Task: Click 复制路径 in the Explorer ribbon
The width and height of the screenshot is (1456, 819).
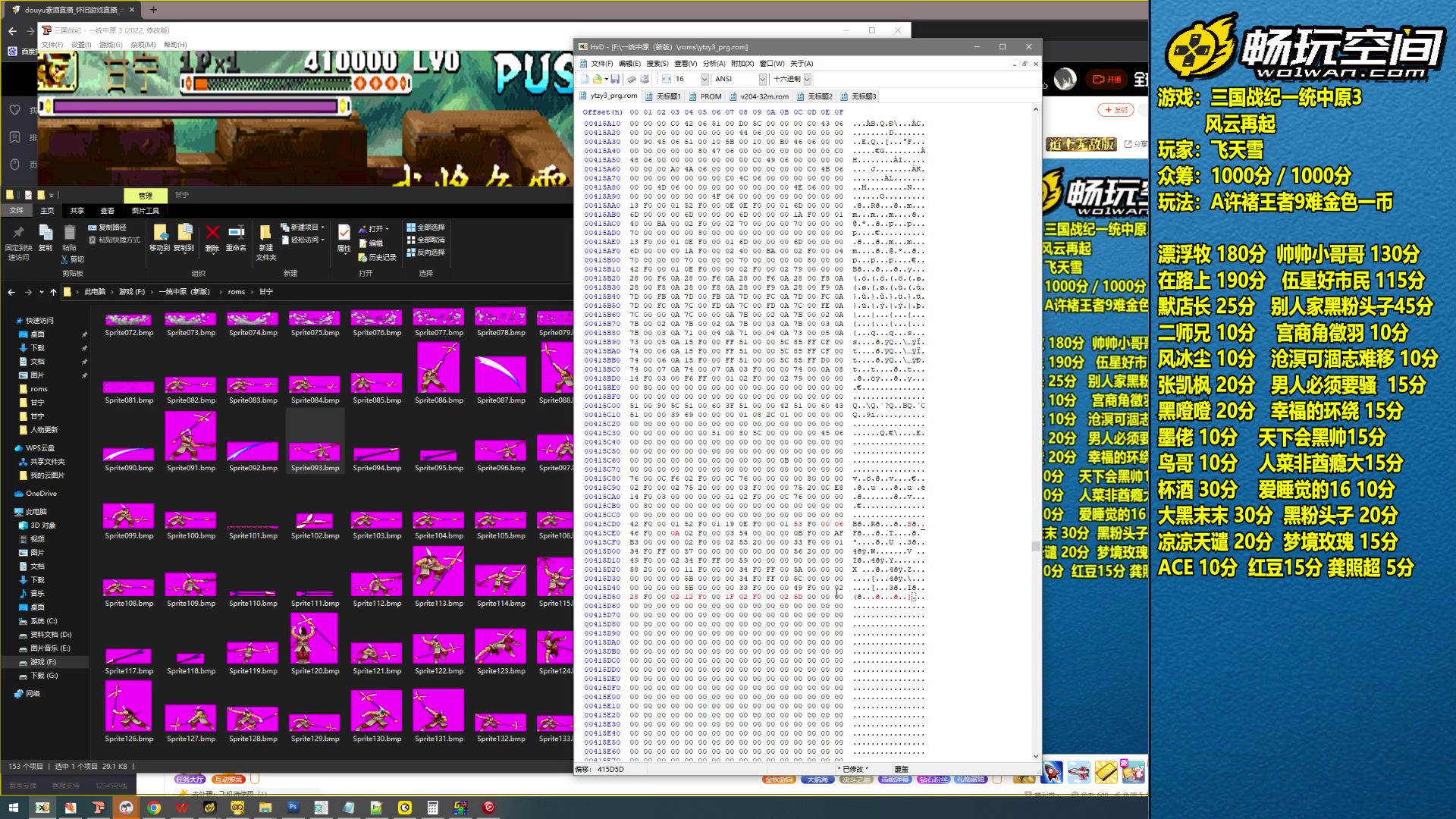Action: 108,227
